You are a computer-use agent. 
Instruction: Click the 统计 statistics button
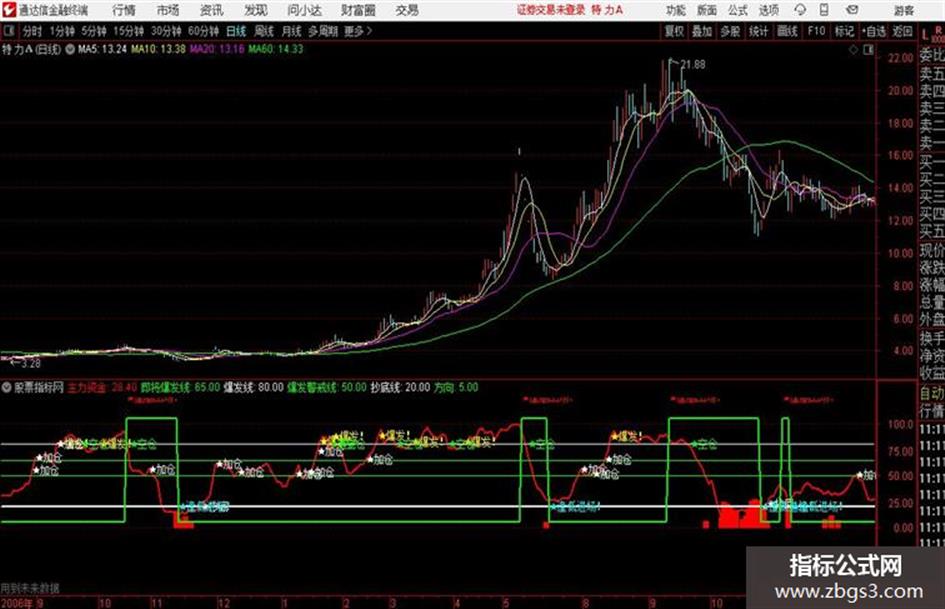point(759,31)
